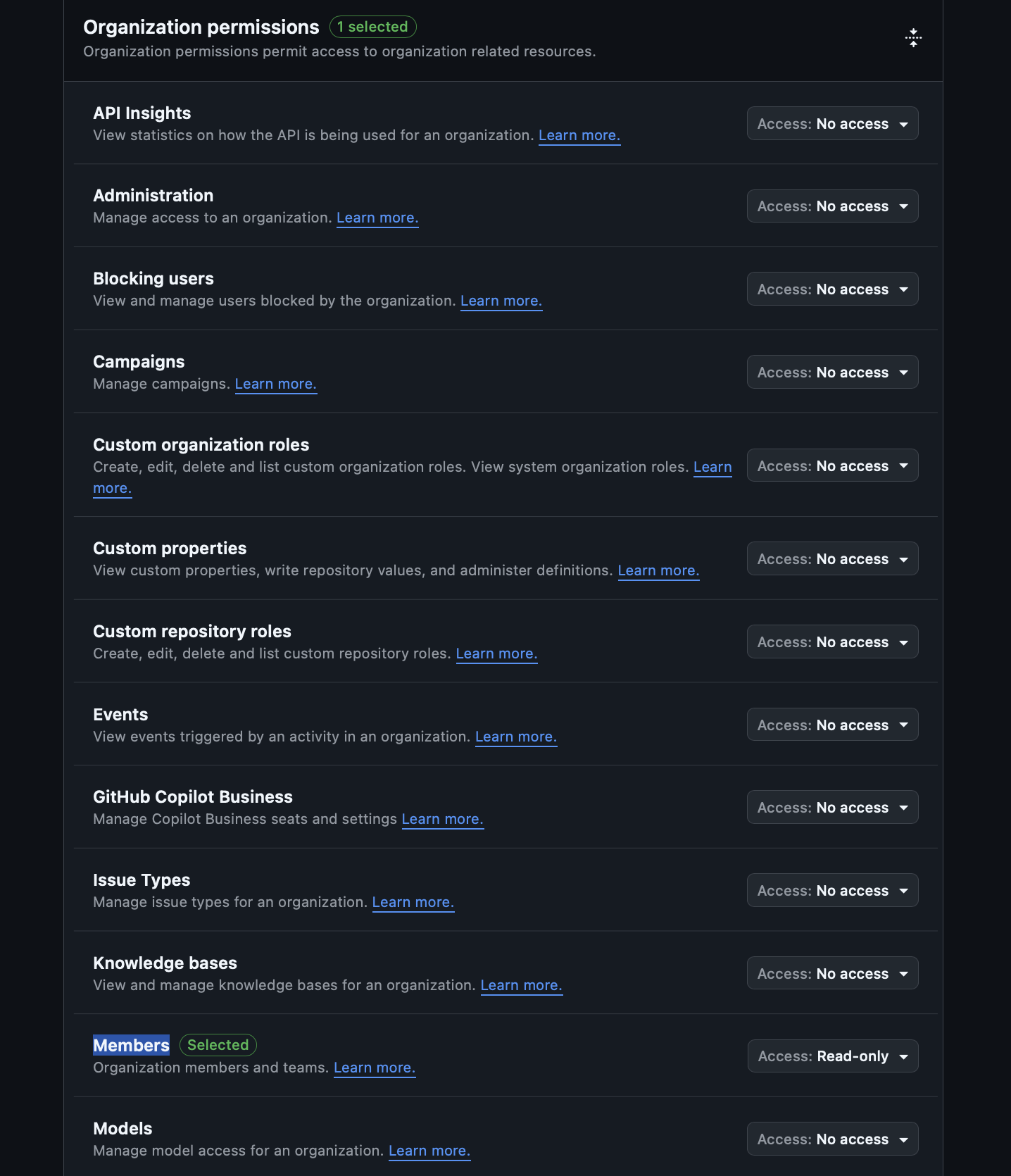Image resolution: width=1011 pixels, height=1176 pixels.
Task: Open GitHub Copilot Business access dropdown
Action: [832, 808]
